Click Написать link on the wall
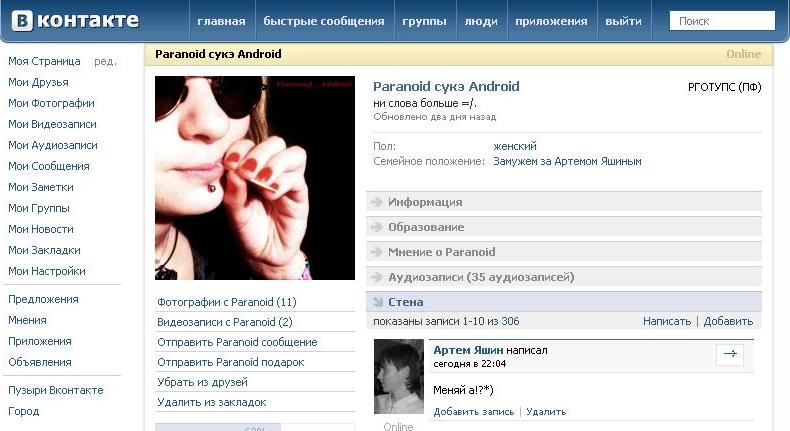The image size is (790, 431). coord(667,321)
